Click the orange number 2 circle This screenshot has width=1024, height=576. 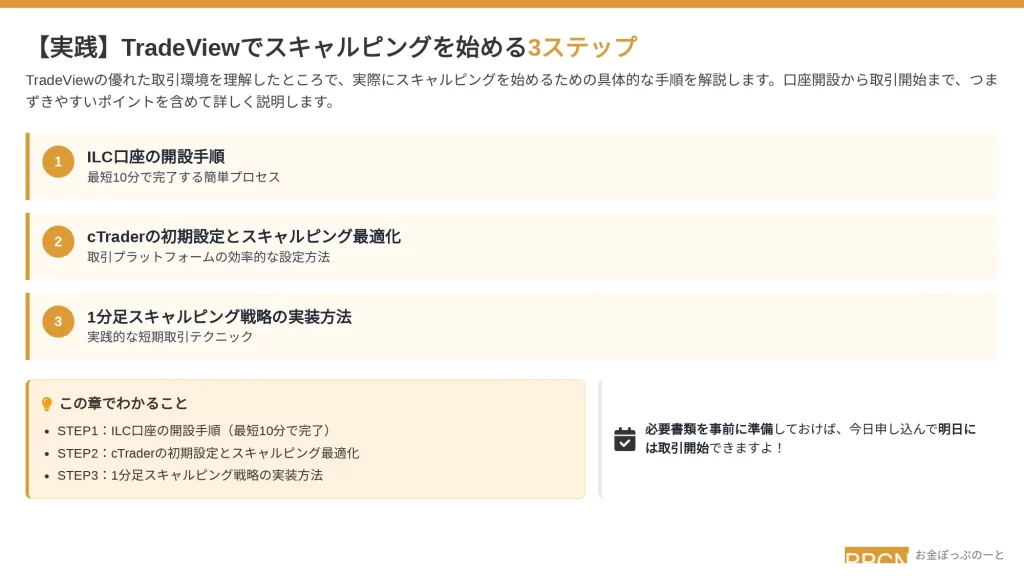pyautogui.click(x=58, y=242)
